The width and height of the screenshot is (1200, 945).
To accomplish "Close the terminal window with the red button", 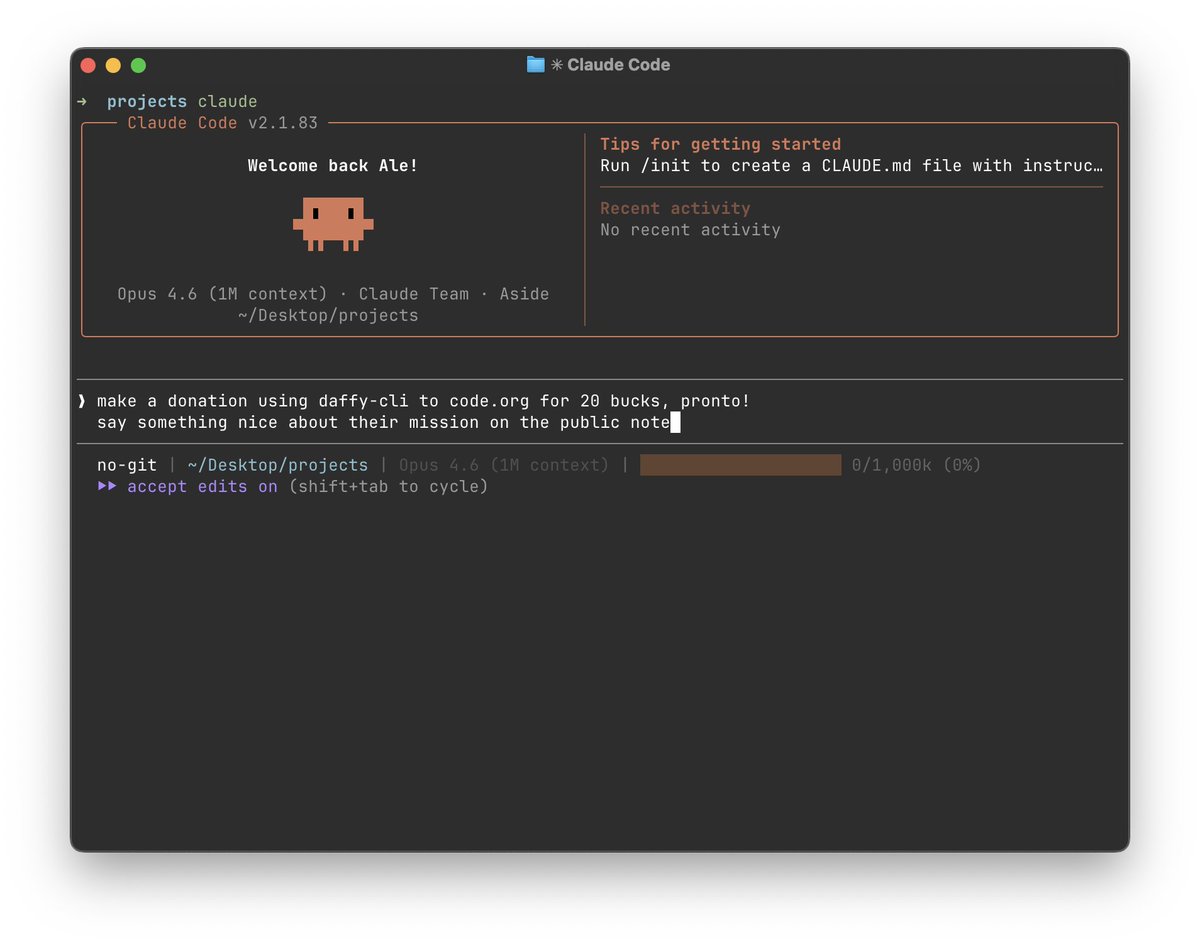I will (x=88, y=66).
